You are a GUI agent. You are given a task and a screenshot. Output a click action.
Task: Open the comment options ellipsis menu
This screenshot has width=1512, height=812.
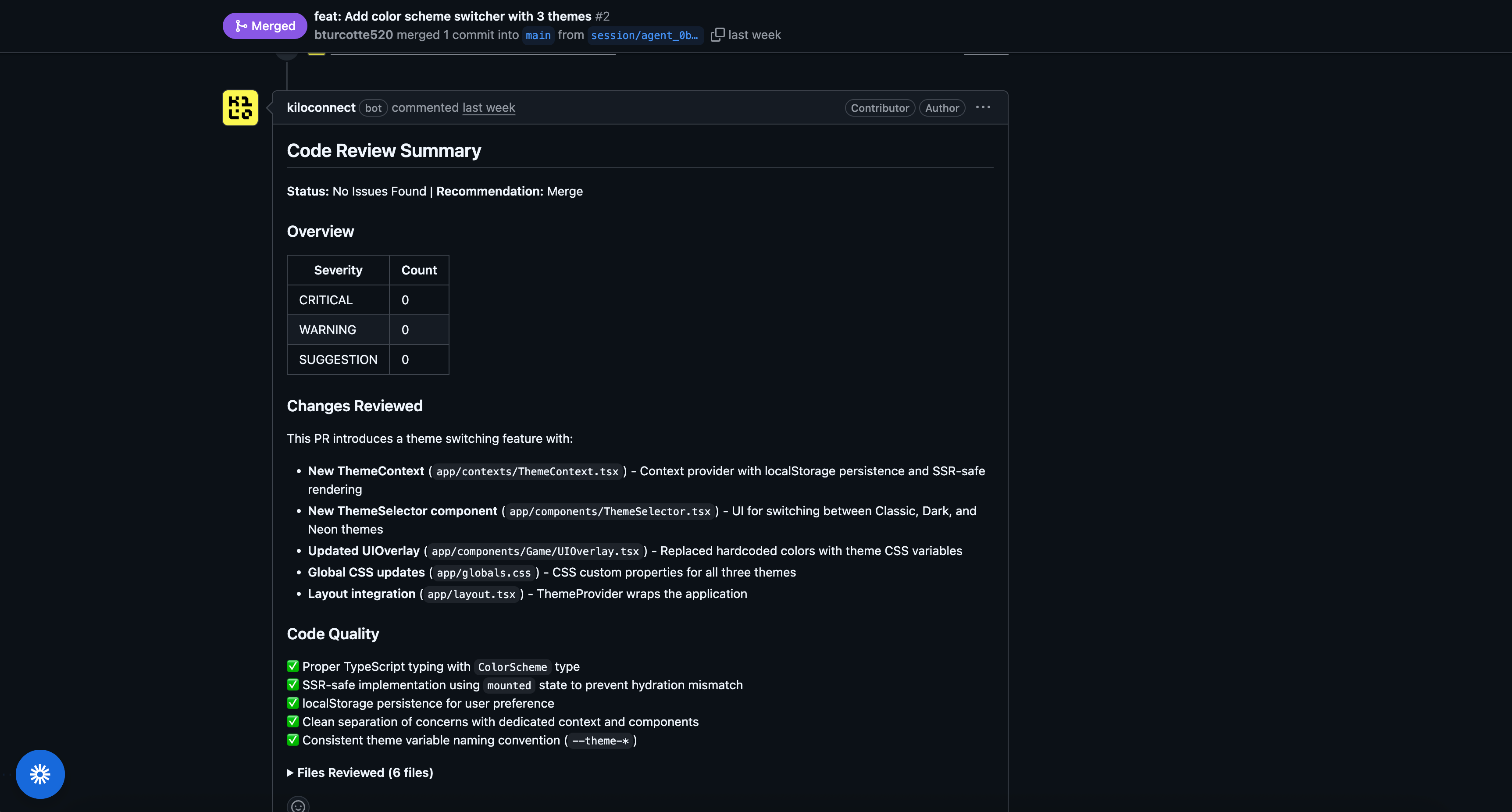tap(983, 107)
